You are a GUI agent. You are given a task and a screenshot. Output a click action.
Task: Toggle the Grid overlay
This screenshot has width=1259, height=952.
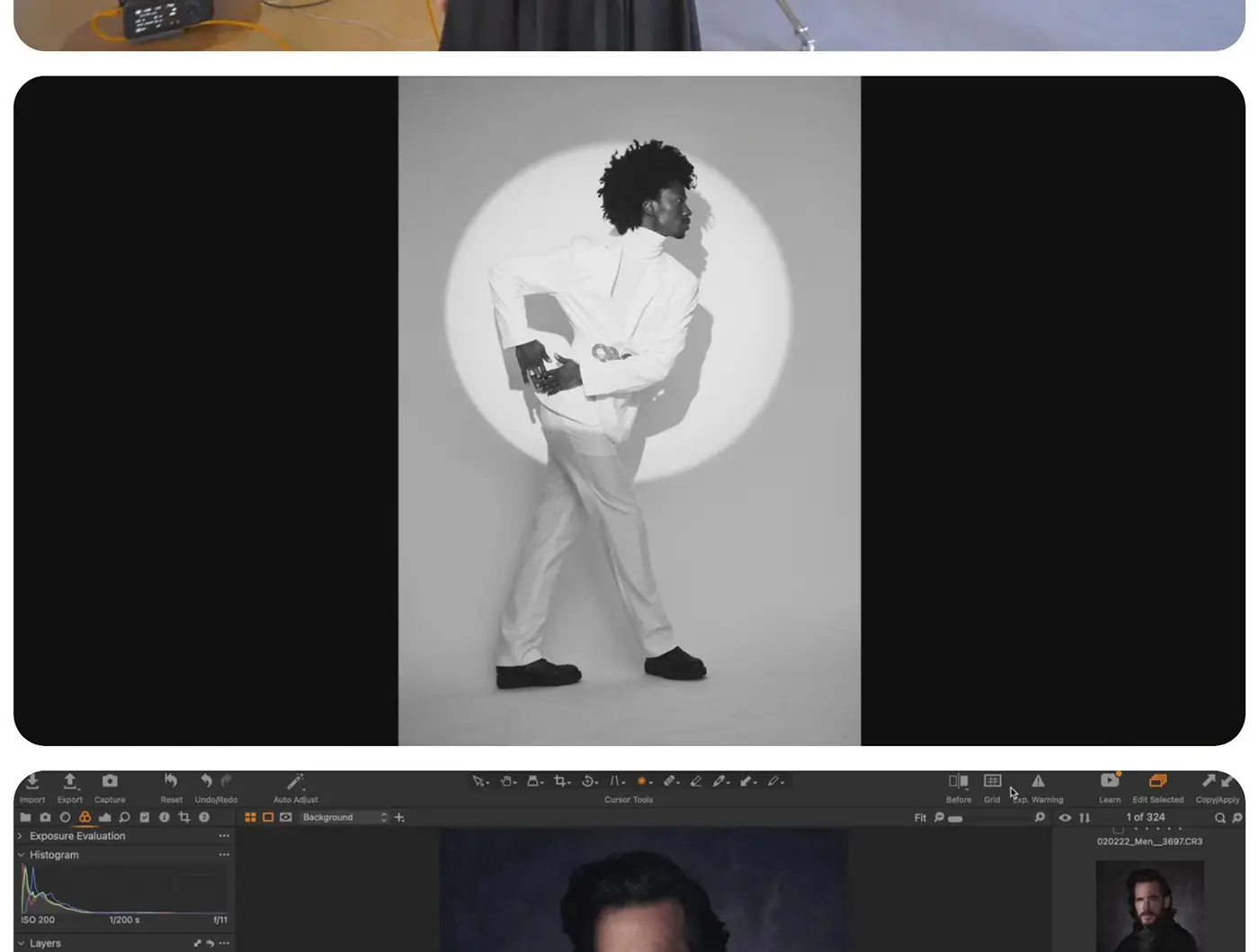point(992,780)
